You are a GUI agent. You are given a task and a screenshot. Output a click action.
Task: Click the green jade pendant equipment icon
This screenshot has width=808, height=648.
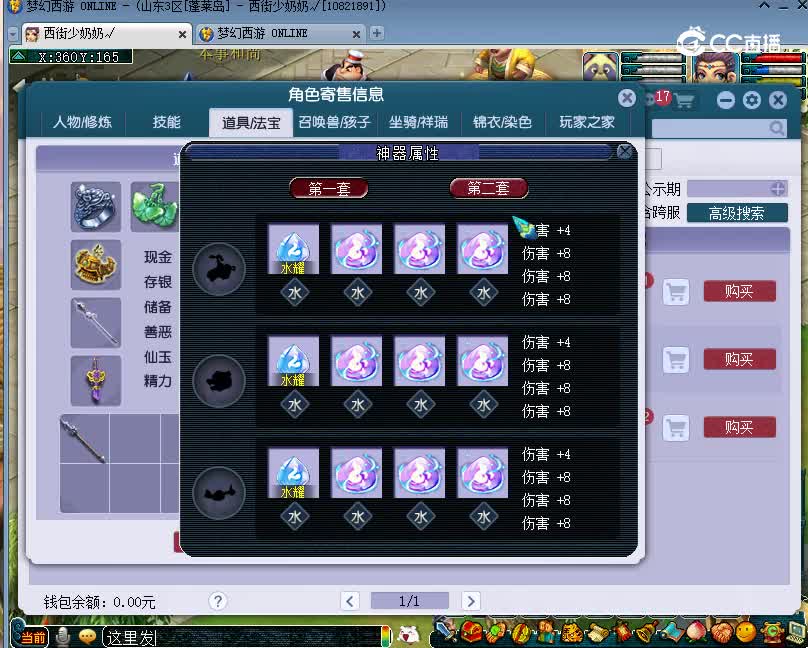(155, 207)
